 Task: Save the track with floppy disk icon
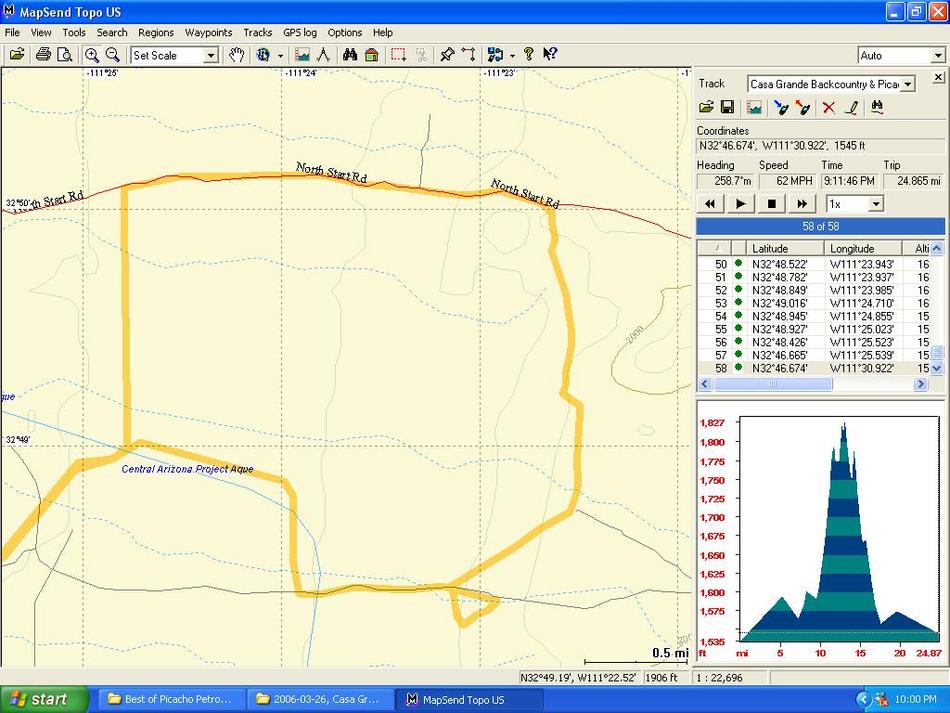click(x=727, y=107)
